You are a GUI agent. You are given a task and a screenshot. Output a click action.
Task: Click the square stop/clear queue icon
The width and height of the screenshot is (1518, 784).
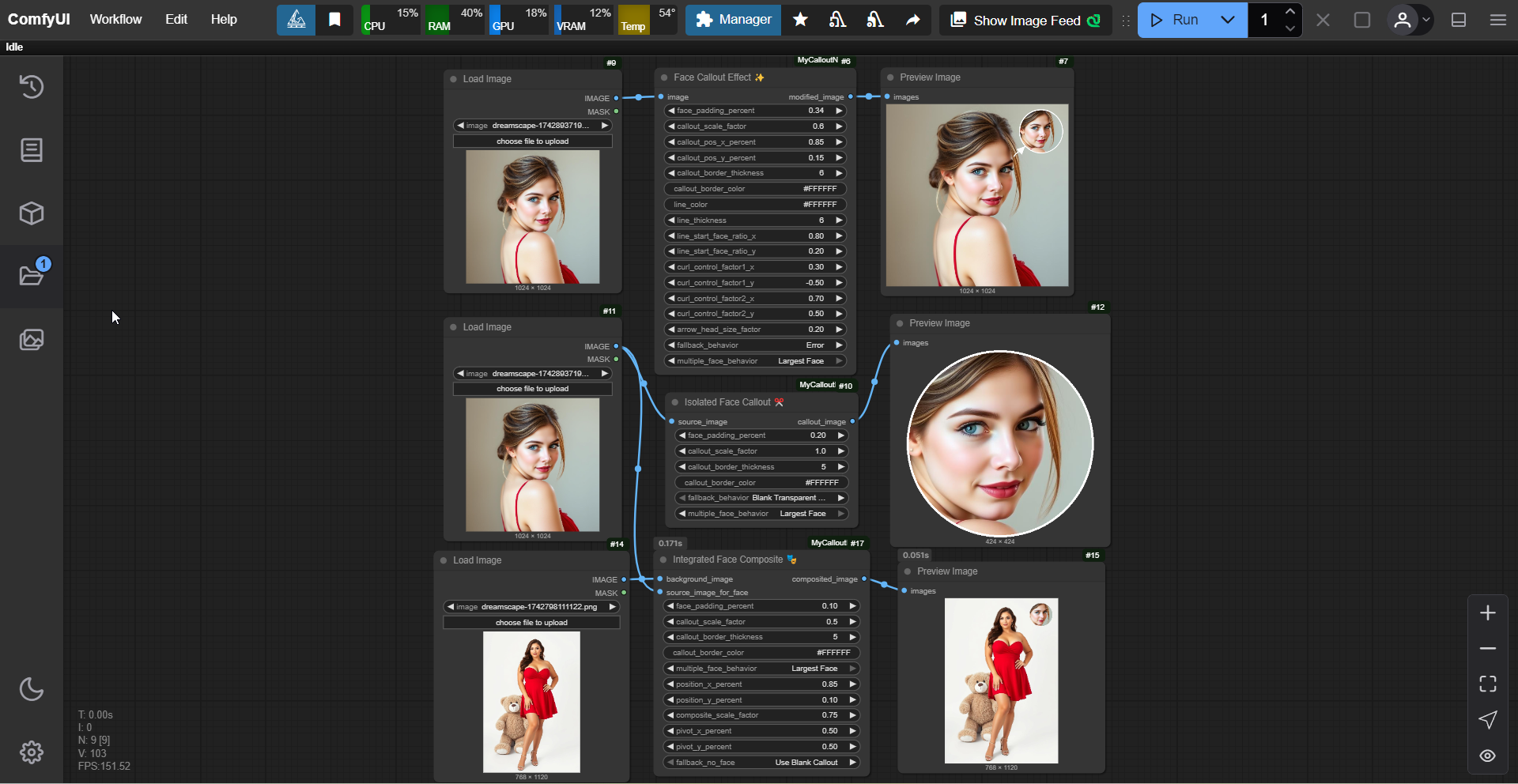(1362, 20)
